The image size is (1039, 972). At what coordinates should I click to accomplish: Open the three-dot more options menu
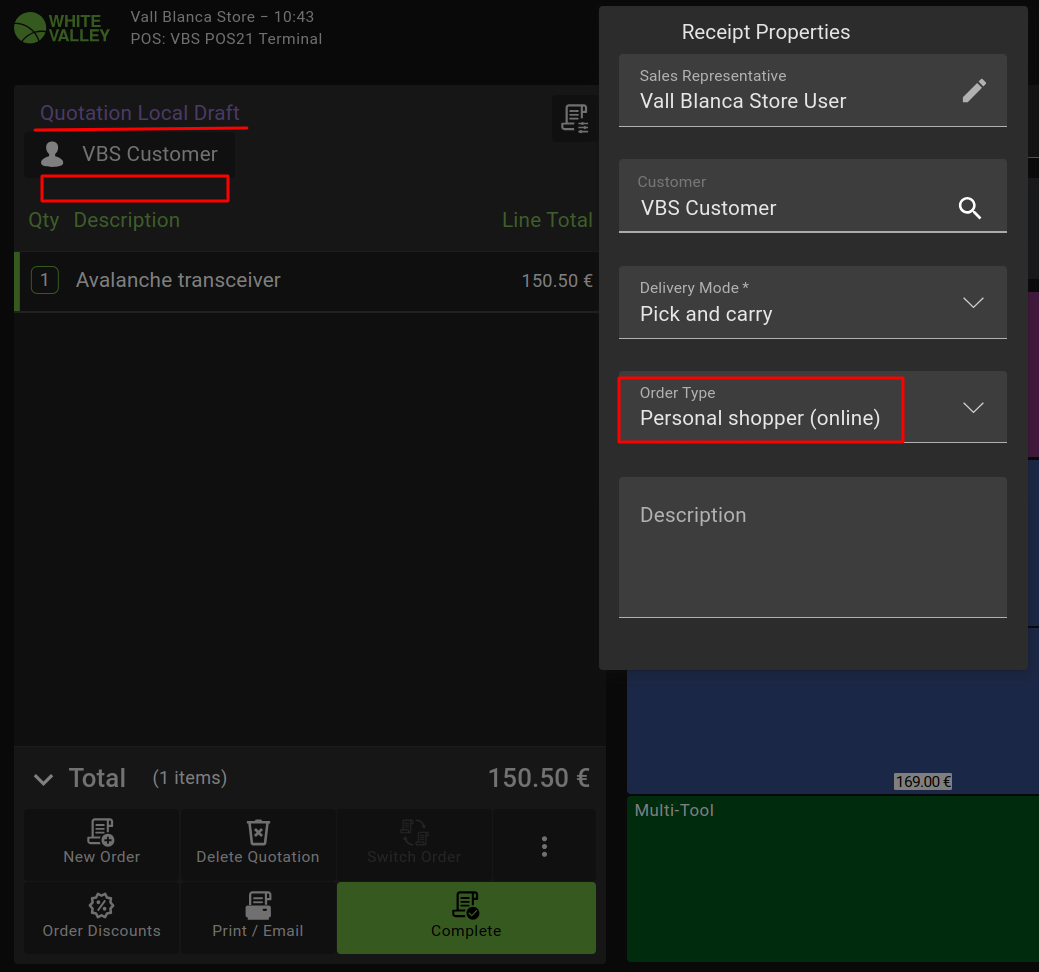[544, 846]
